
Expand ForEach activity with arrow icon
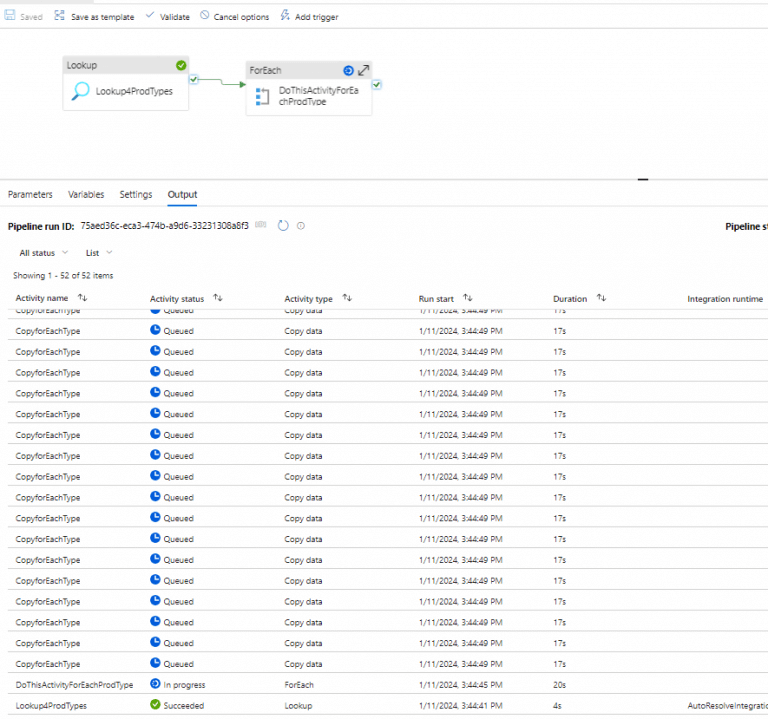(364, 70)
